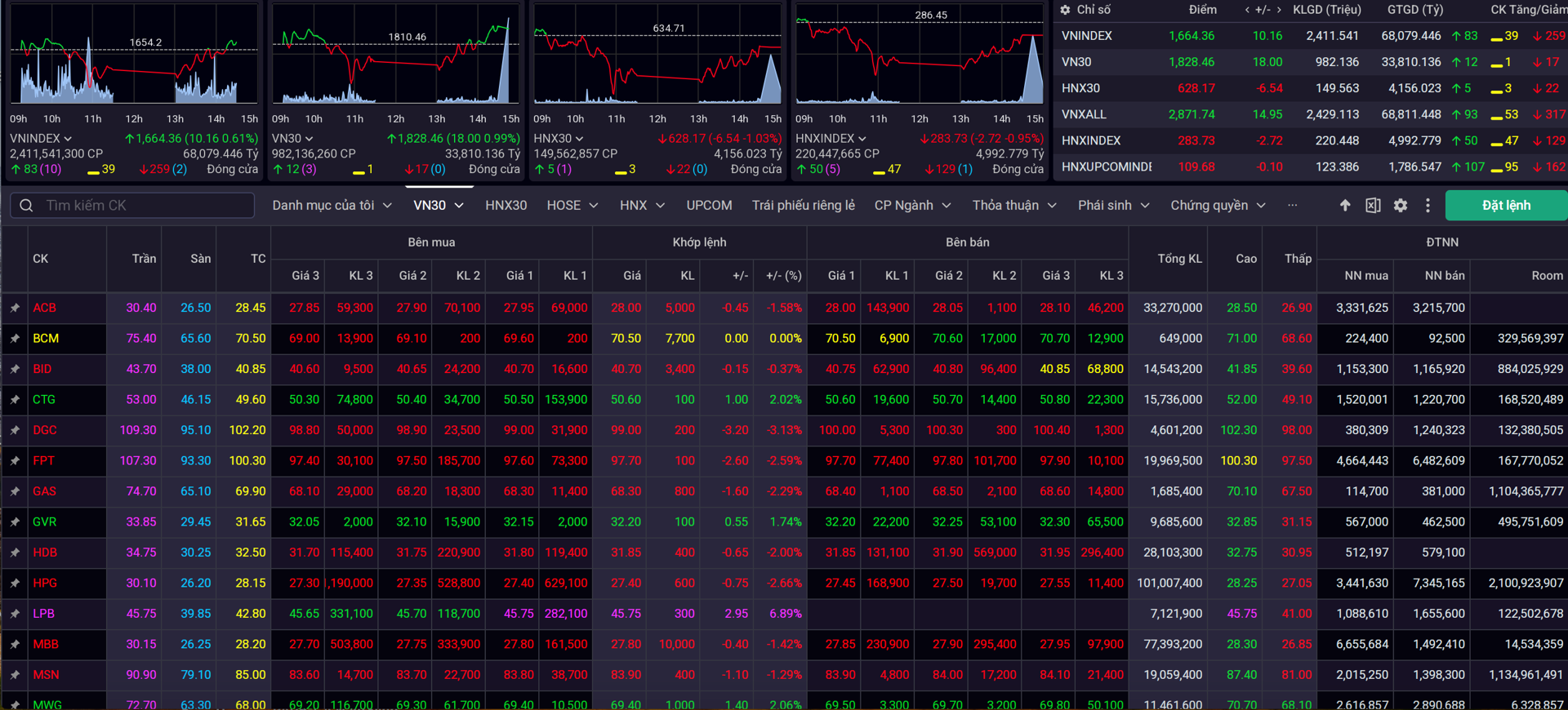The height and width of the screenshot is (710, 1568).
Task: Open CTG stock symbol
Action: (x=44, y=400)
